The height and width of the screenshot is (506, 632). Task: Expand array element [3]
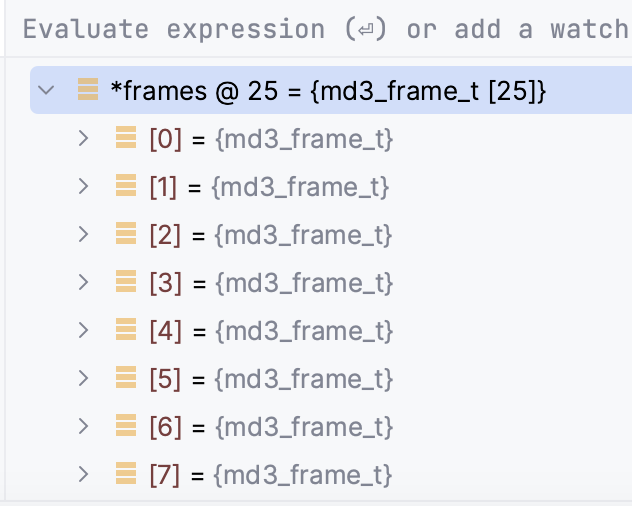pyautogui.click(x=83, y=282)
